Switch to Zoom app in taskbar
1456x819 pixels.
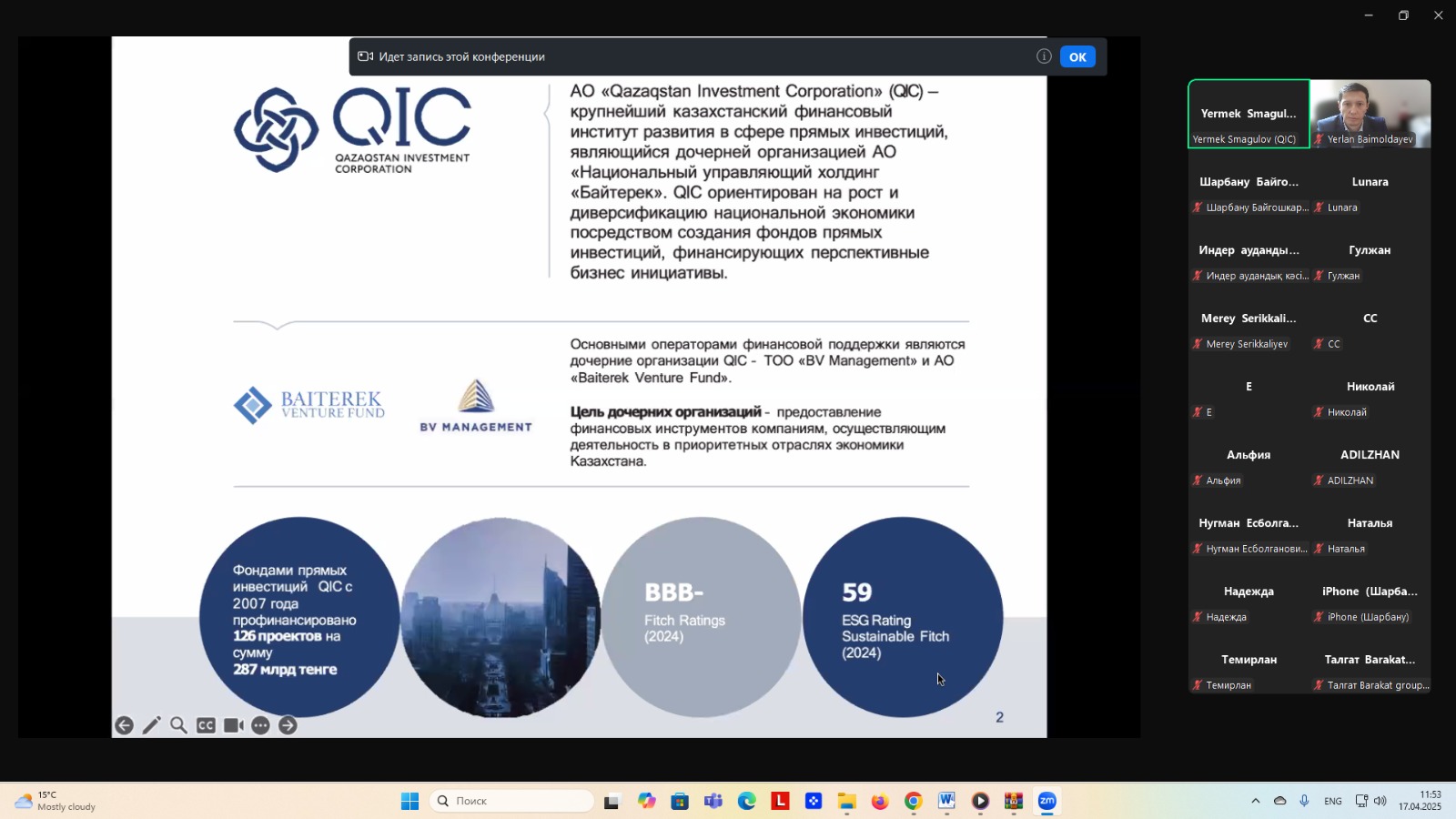coord(1047,801)
